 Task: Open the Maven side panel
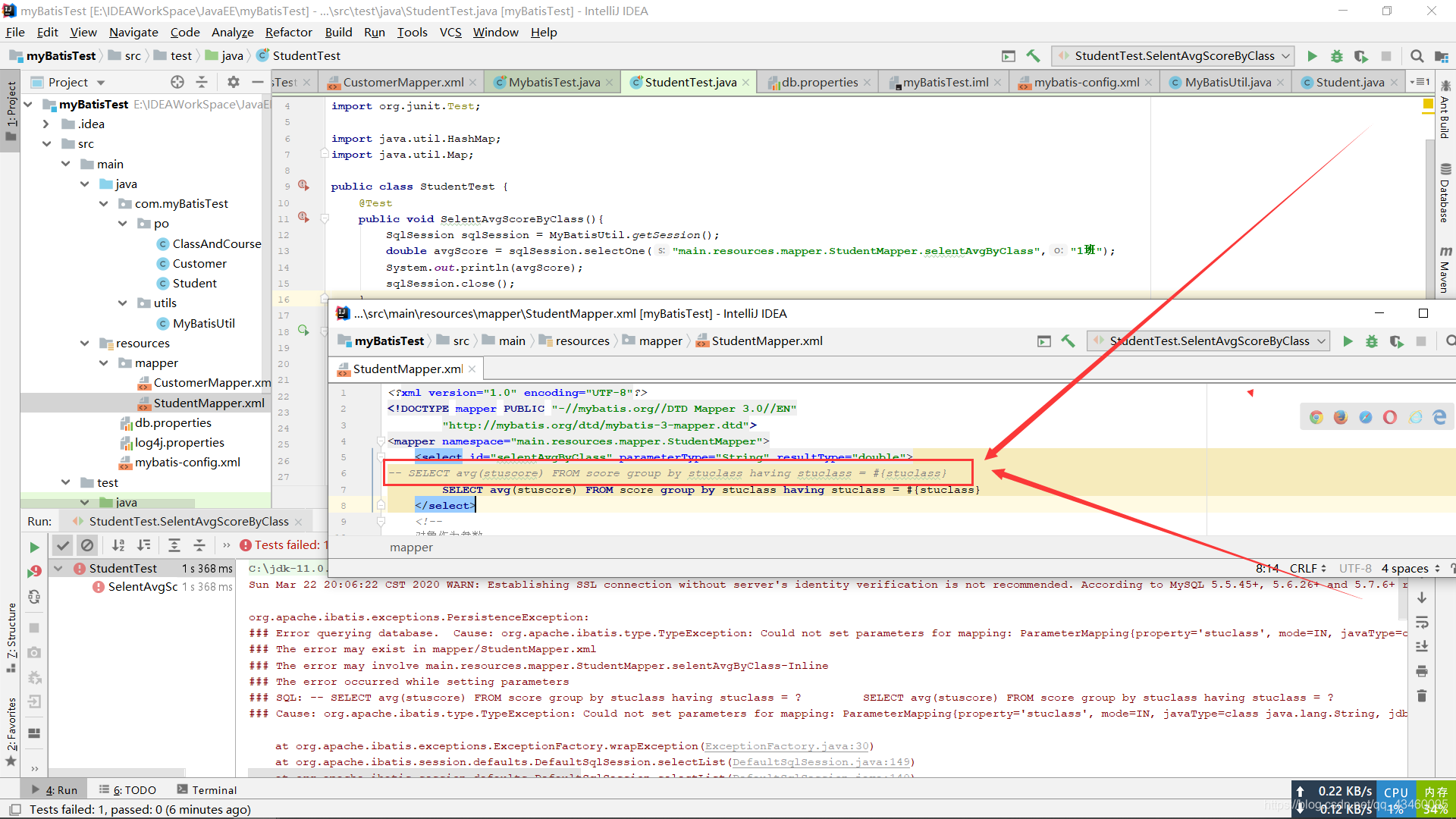click(x=1445, y=269)
